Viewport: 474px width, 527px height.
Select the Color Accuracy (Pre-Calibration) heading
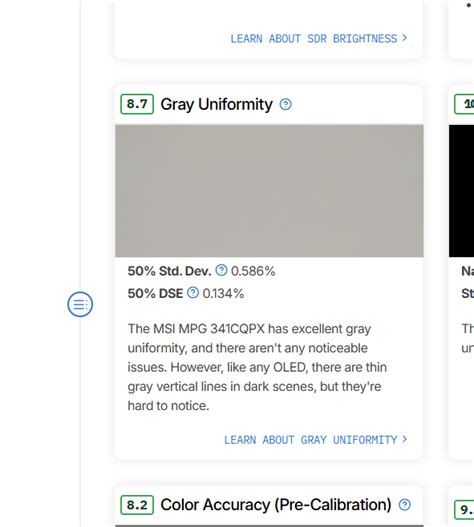pyautogui.click(x=276, y=505)
